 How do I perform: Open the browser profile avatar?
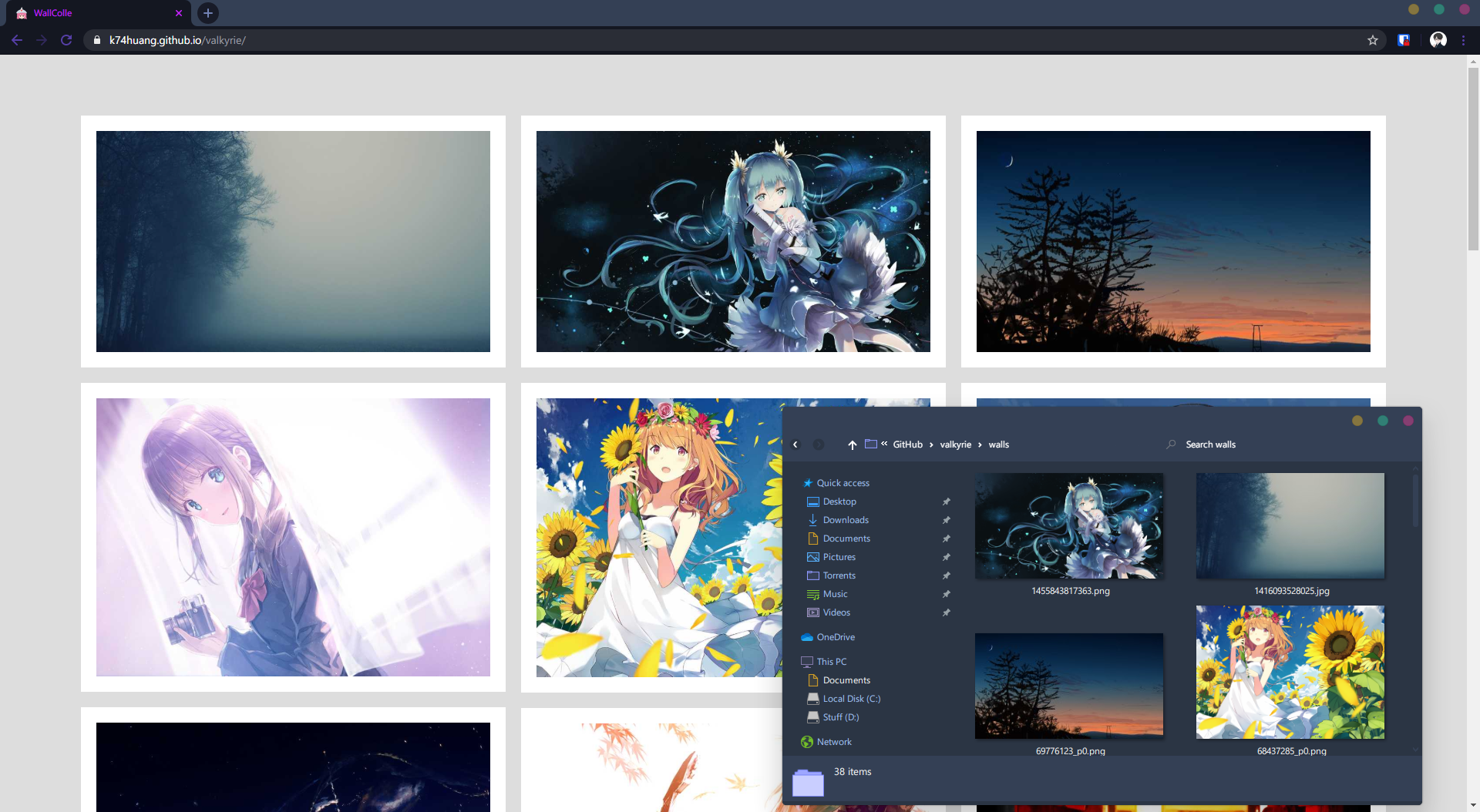pyautogui.click(x=1438, y=40)
